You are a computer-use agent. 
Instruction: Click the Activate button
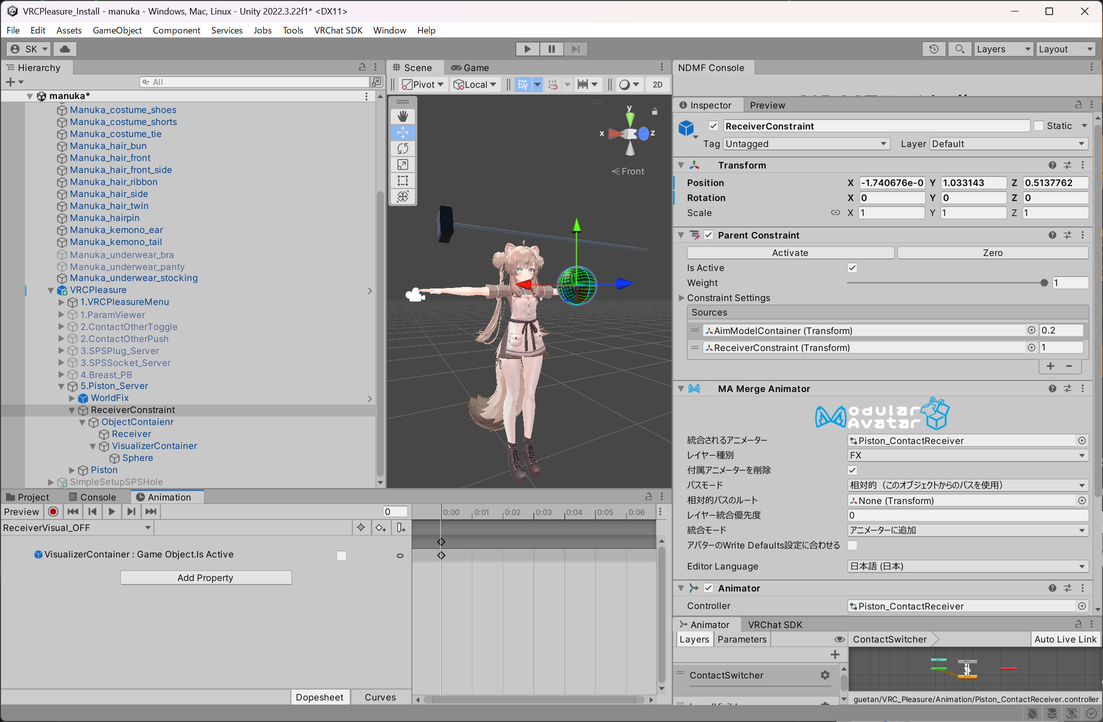coord(790,253)
